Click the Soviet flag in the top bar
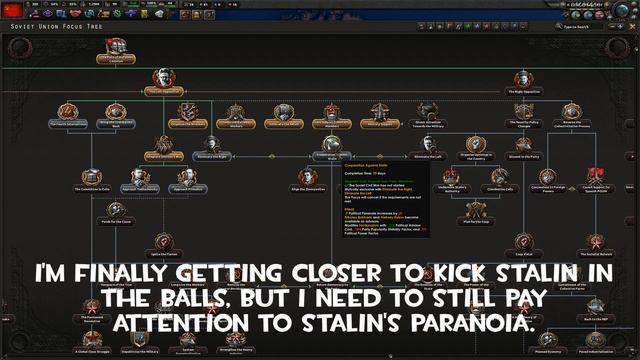 pos(12,10)
